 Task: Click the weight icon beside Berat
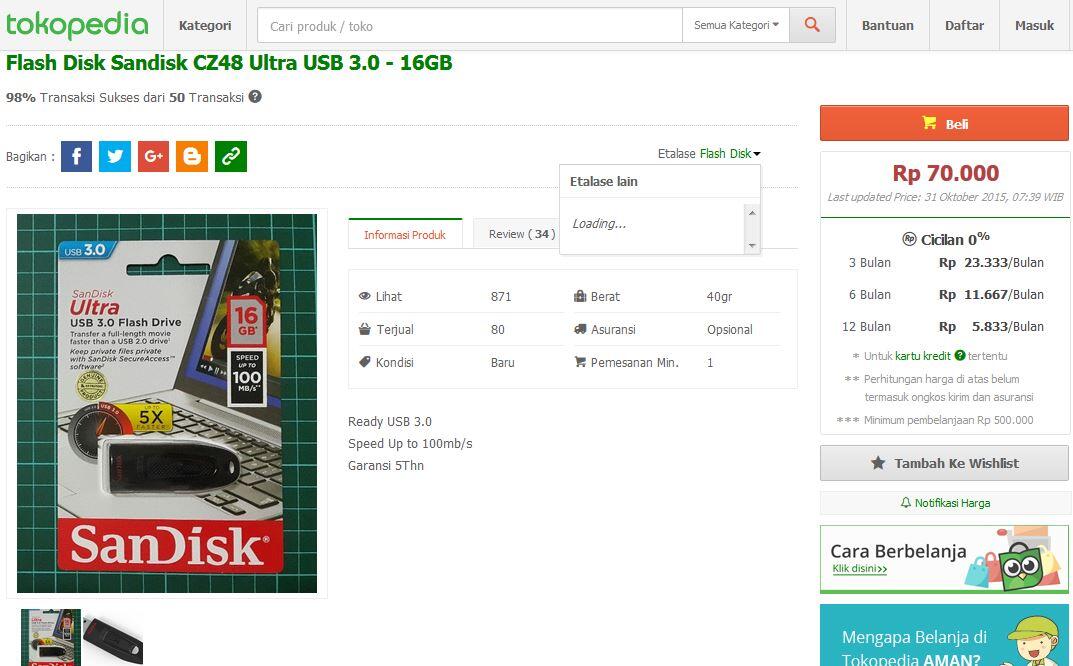[580, 296]
